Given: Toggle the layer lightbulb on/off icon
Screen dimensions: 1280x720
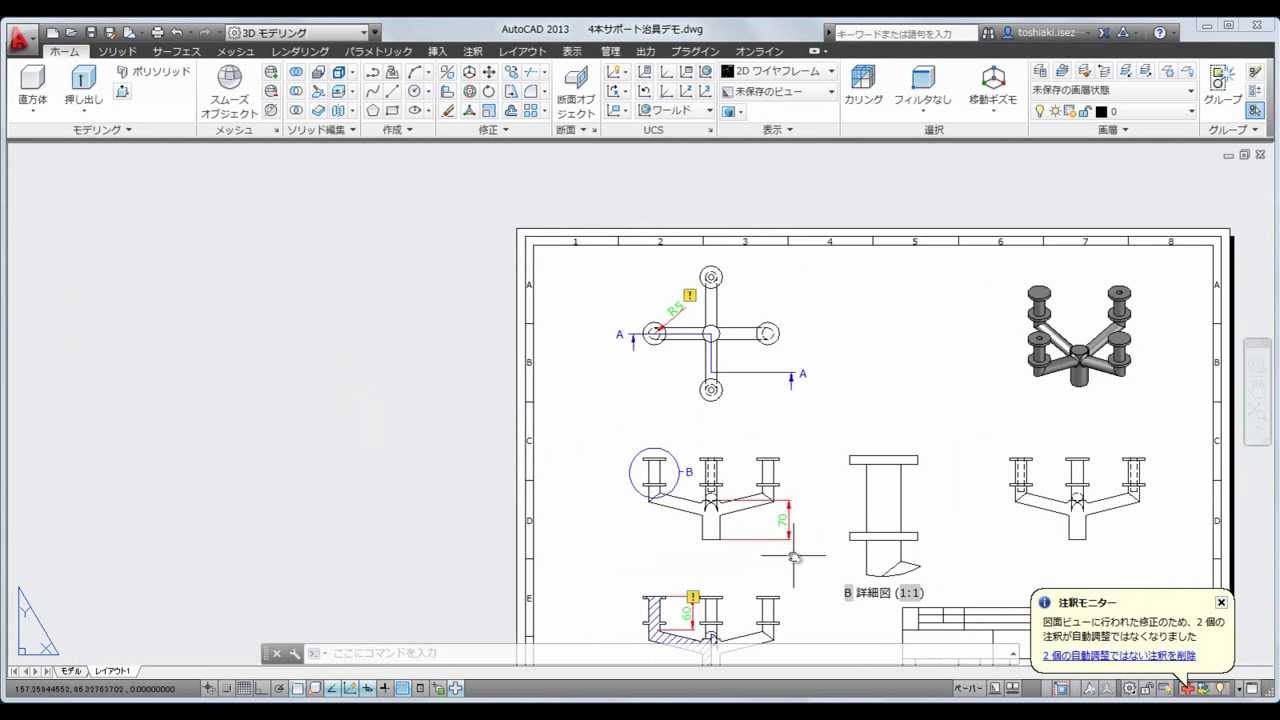Looking at the screenshot, I should click(1040, 112).
